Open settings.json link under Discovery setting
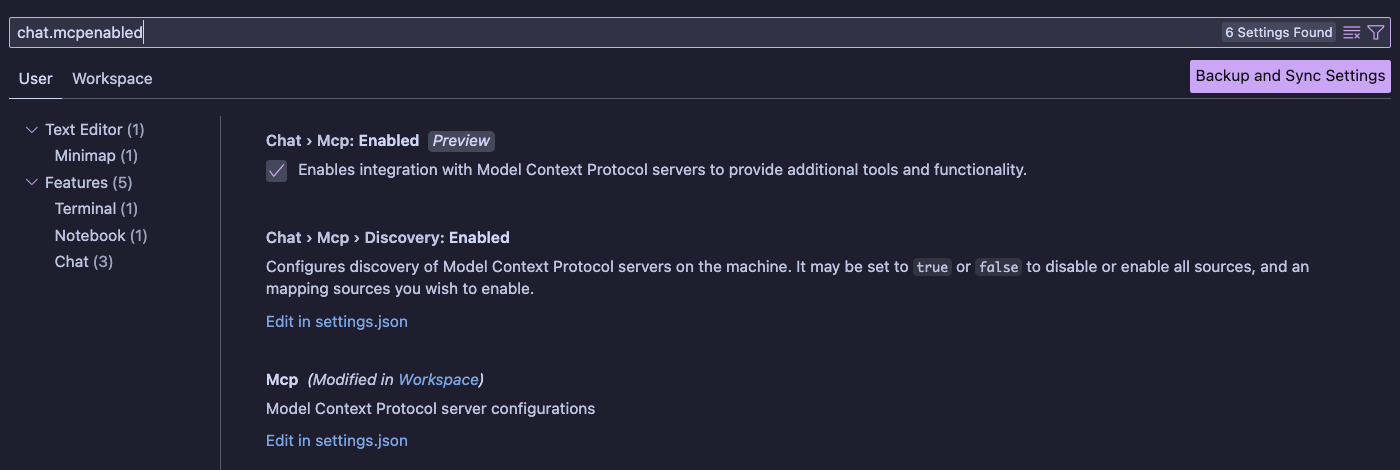Screen dimensions: 1400x470 (337, 322)
